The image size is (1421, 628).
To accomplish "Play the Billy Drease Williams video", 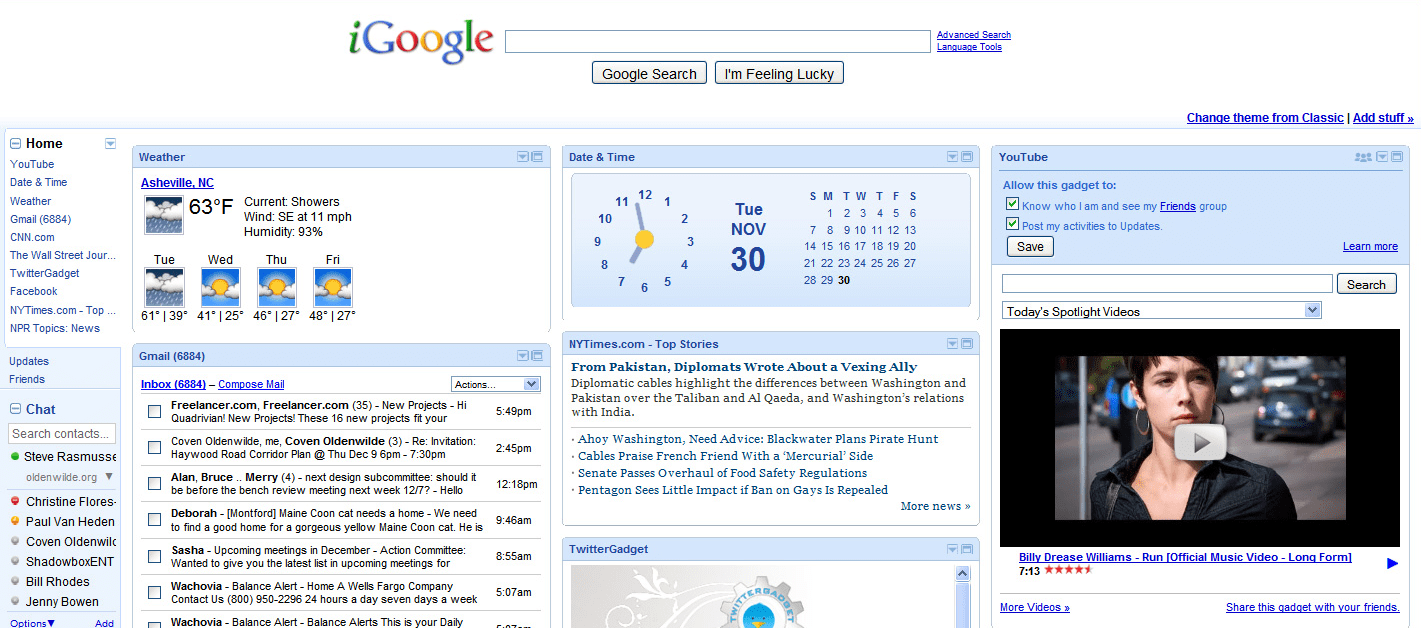I will click(x=1200, y=441).
